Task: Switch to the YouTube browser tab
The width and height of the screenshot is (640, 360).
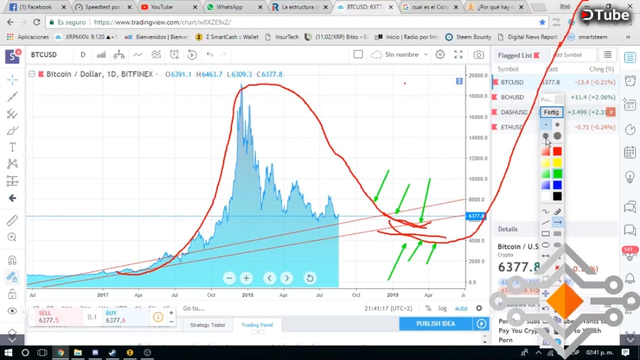Action: (x=168, y=7)
